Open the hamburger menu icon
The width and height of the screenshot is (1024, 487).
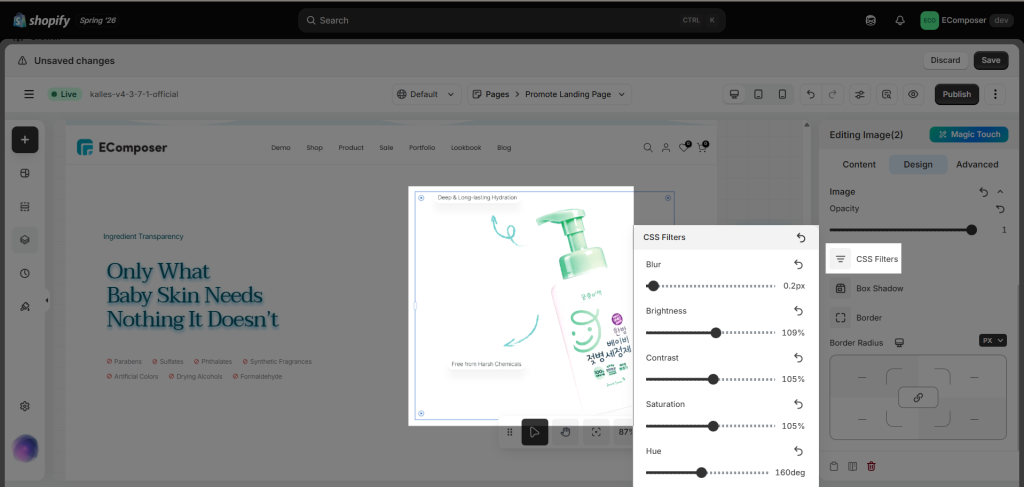pos(29,94)
